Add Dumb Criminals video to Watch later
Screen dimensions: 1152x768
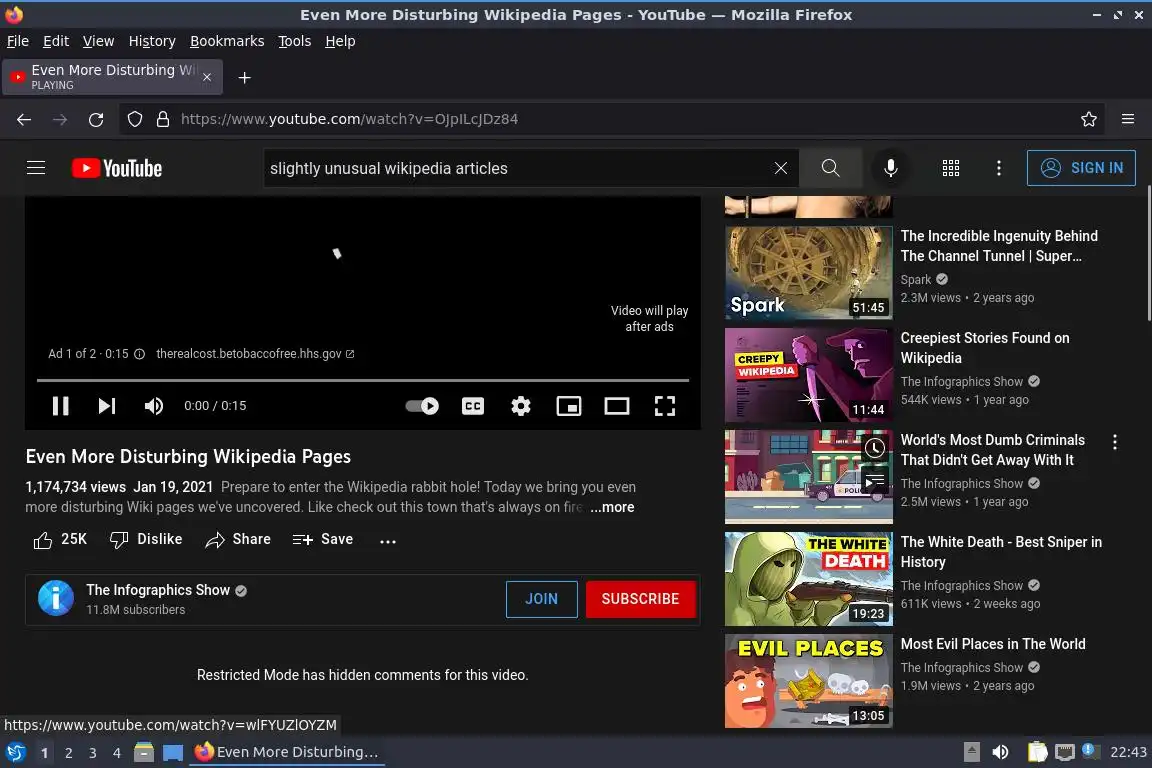tap(874, 448)
